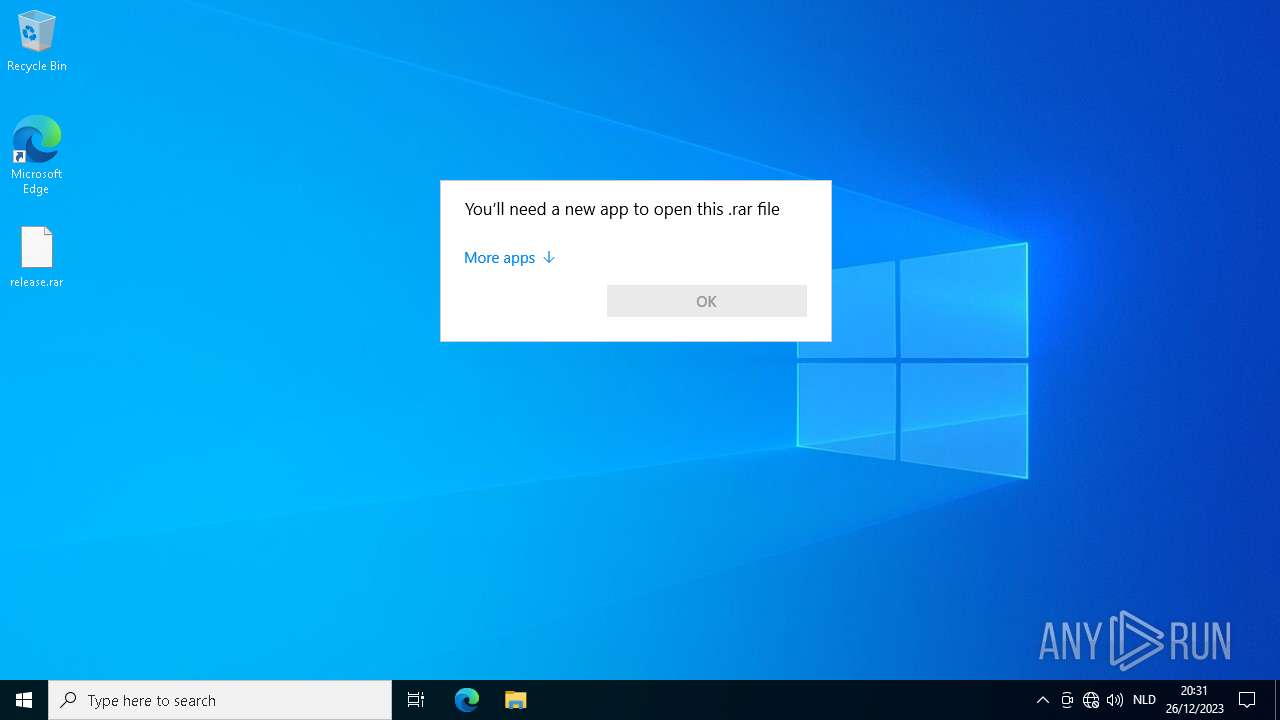Select the release.rar file on desktop

click(x=37, y=257)
